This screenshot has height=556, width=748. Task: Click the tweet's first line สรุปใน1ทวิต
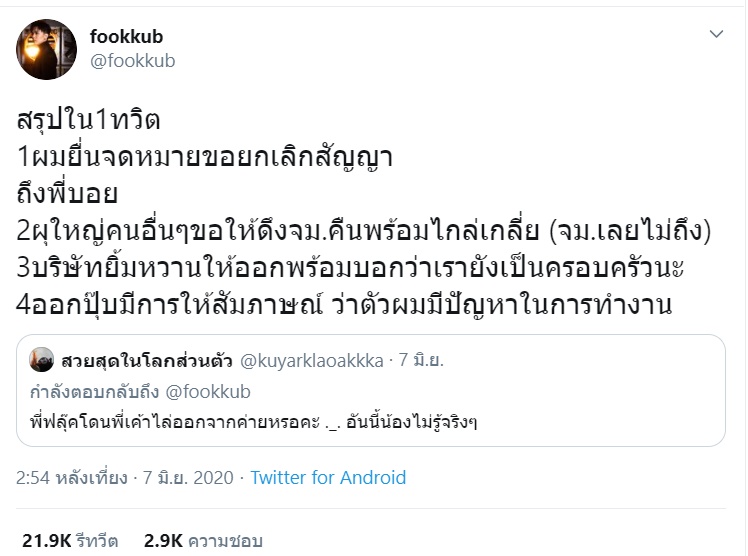point(89,120)
